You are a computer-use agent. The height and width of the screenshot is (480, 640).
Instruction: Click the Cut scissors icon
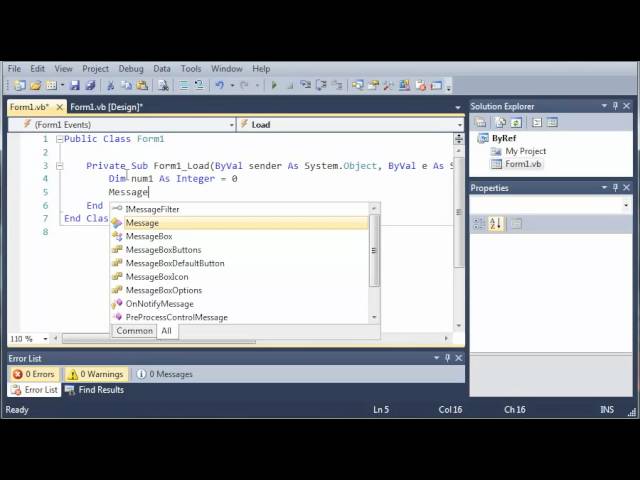point(110,85)
